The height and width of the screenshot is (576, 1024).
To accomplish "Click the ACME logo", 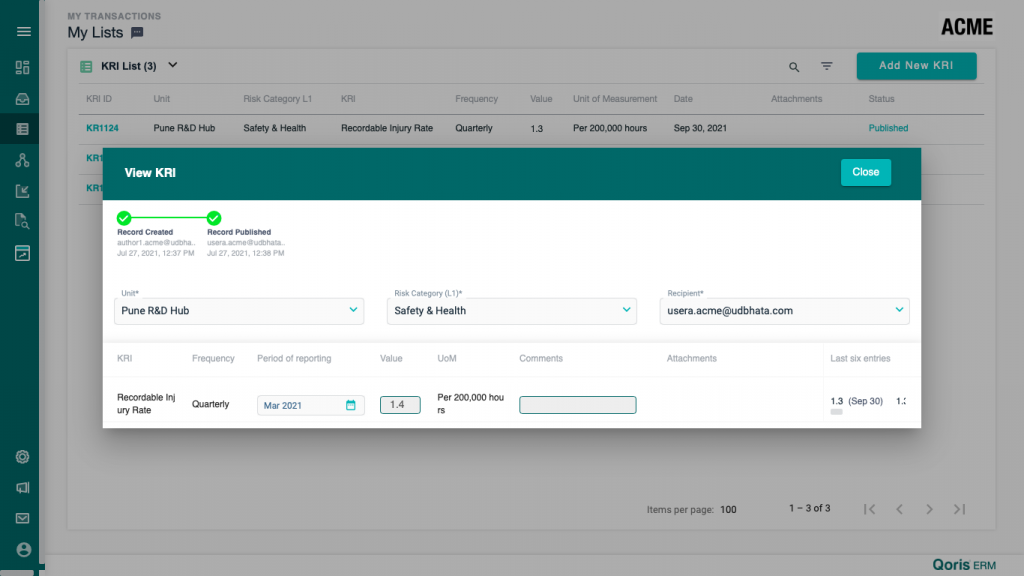I will click(967, 27).
